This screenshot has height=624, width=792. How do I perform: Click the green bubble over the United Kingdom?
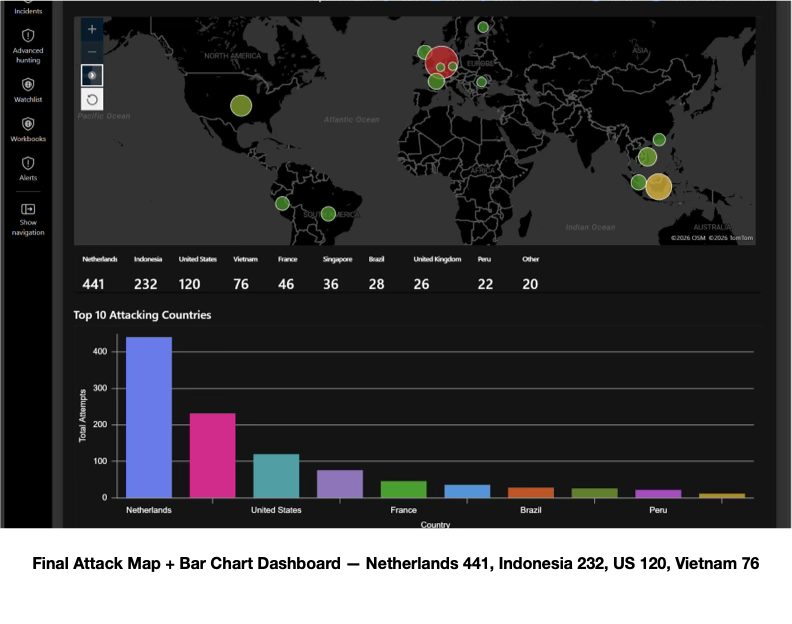coord(425,52)
